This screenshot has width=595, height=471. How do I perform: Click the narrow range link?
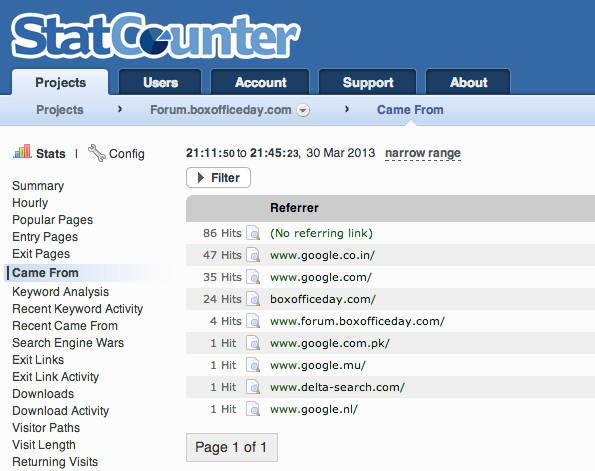click(x=423, y=153)
